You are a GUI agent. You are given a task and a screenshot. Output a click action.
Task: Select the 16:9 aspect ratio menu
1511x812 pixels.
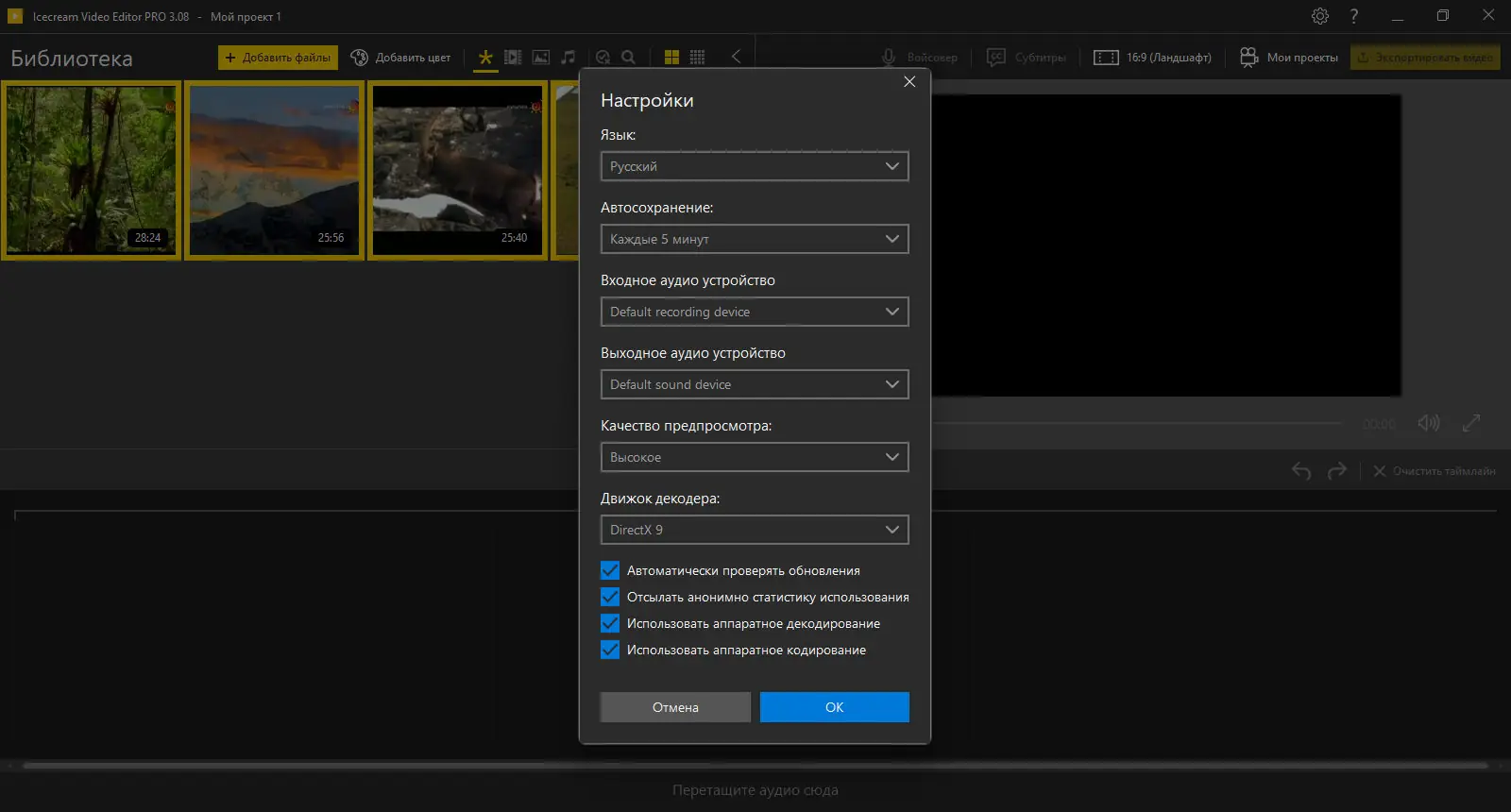[x=1152, y=58]
